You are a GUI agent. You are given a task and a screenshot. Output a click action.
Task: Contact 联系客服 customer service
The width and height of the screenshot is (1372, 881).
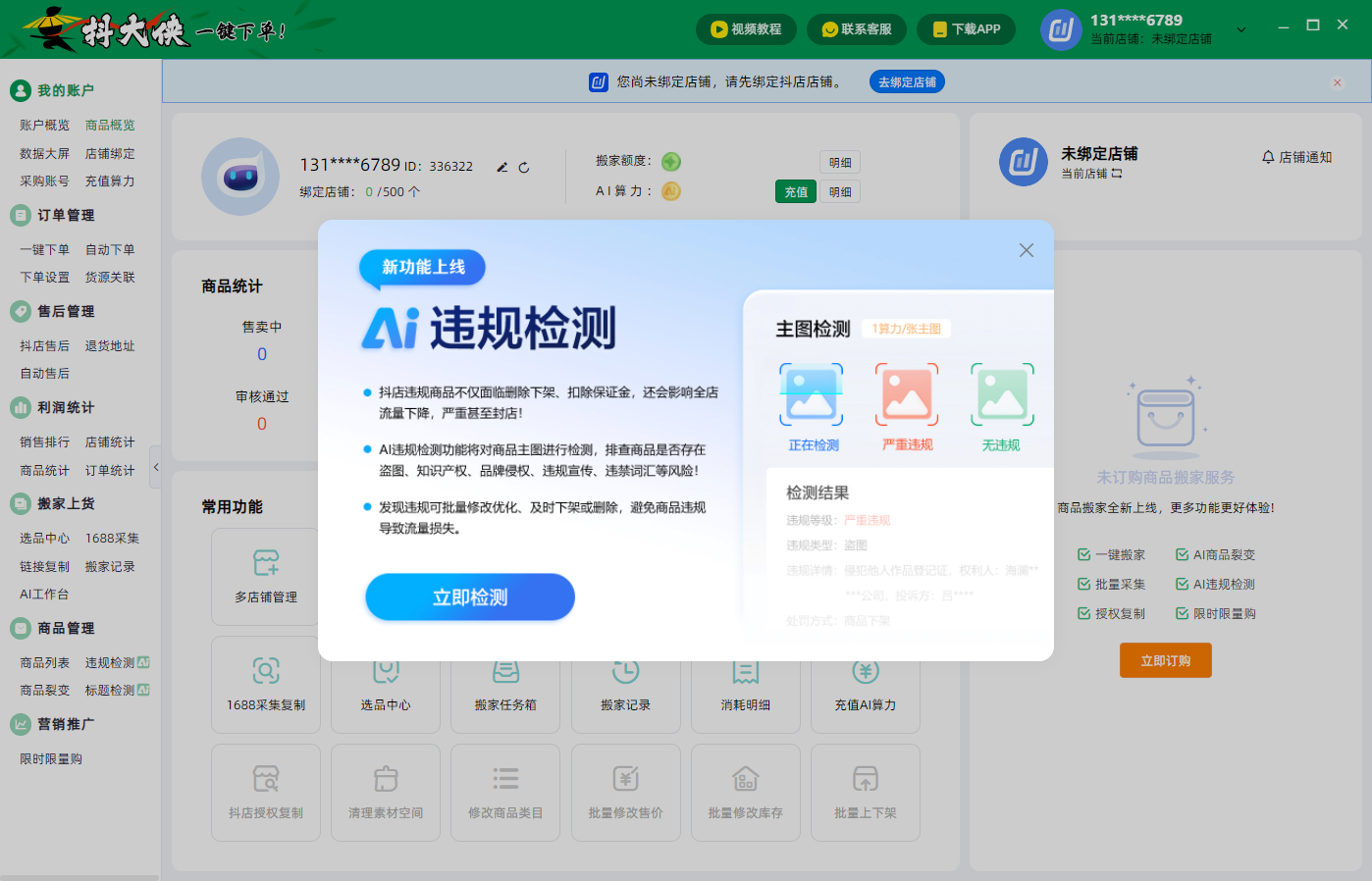[x=857, y=29]
